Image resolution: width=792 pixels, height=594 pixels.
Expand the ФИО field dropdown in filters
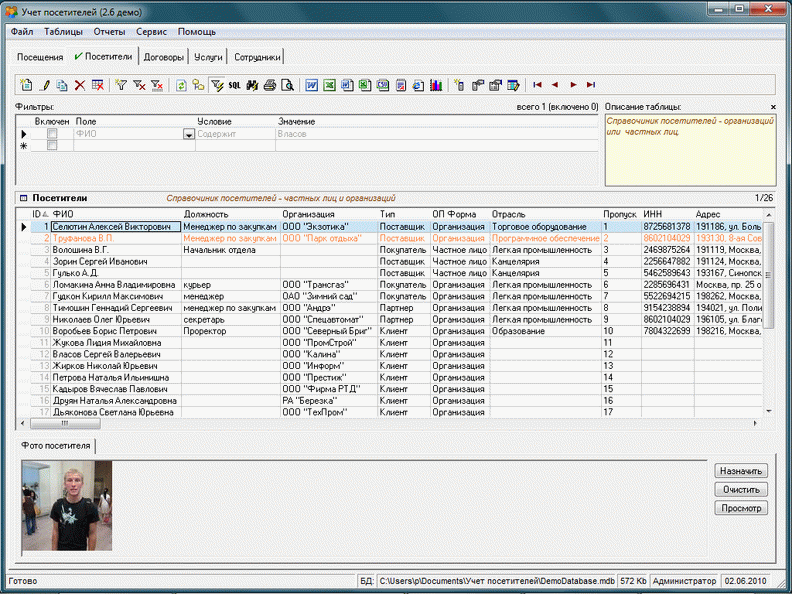click(x=187, y=134)
